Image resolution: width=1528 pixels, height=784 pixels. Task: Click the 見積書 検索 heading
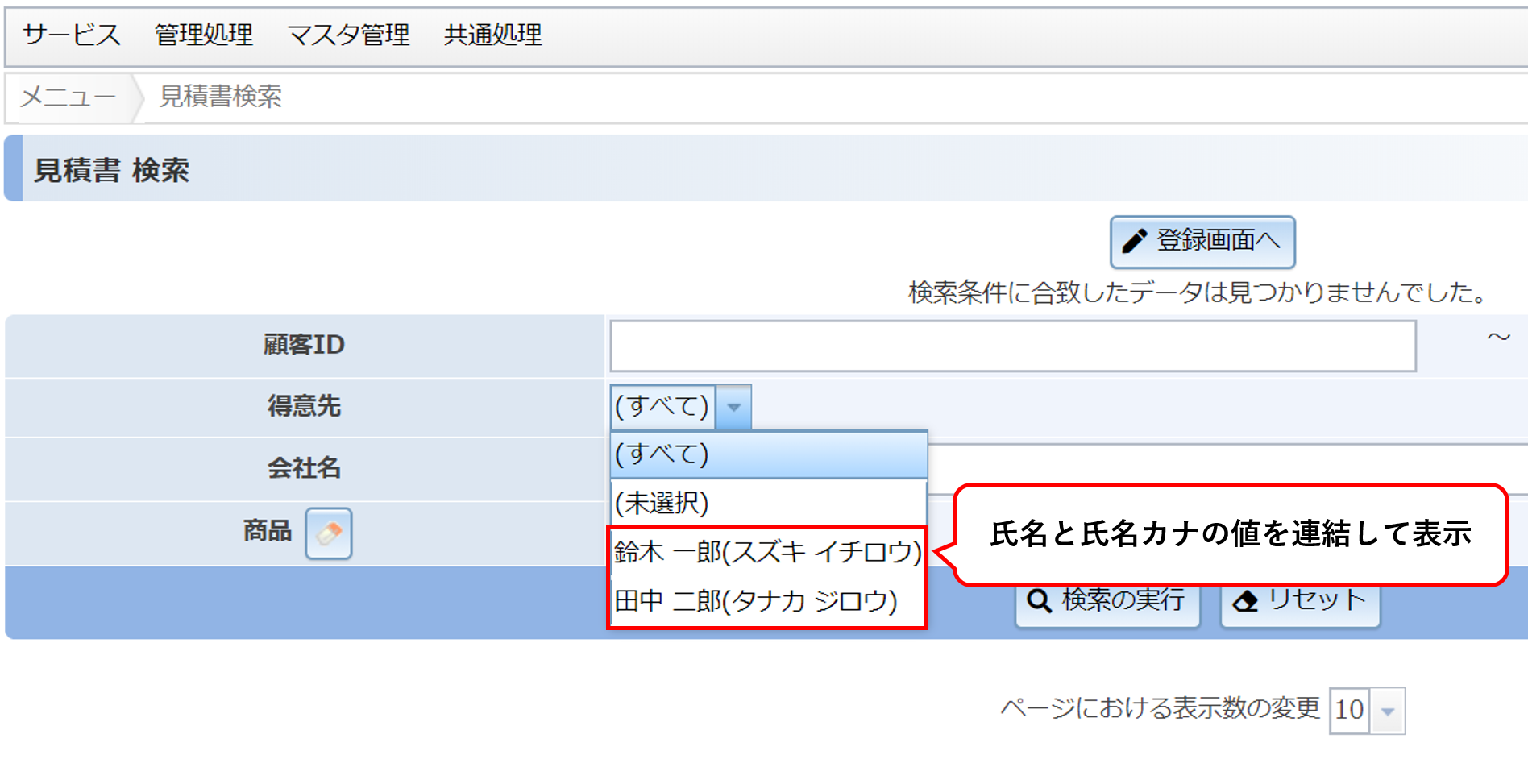[x=111, y=170]
